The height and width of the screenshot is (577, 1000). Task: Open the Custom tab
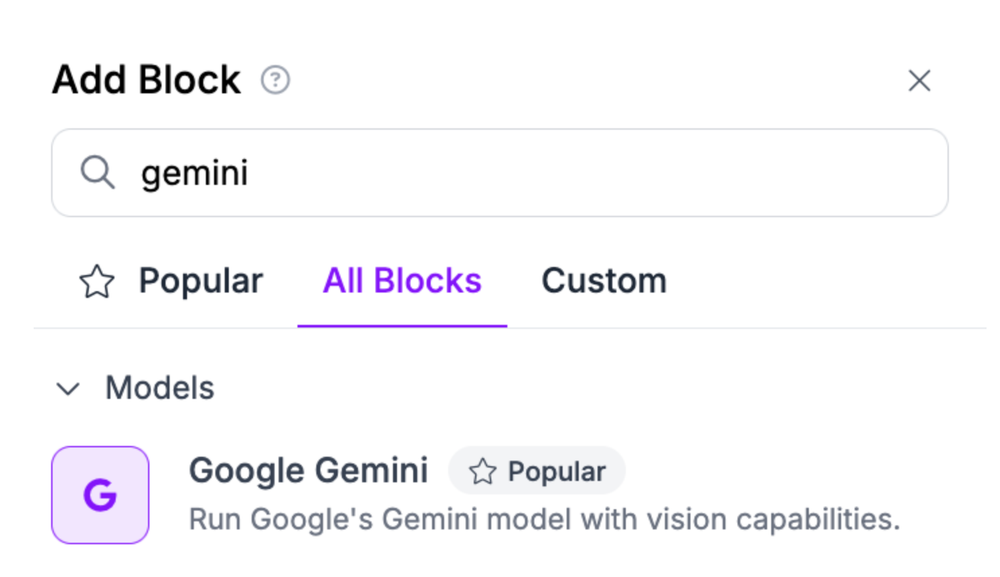603,281
